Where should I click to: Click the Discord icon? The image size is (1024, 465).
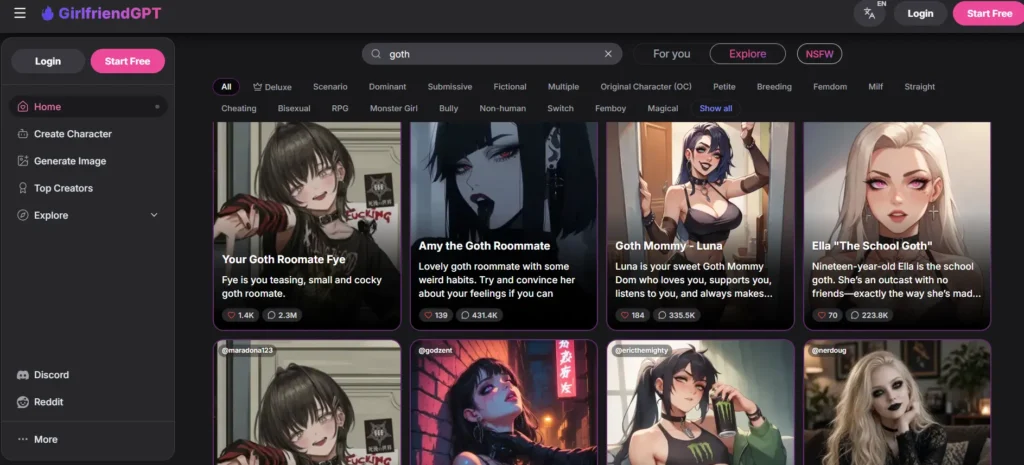point(23,375)
